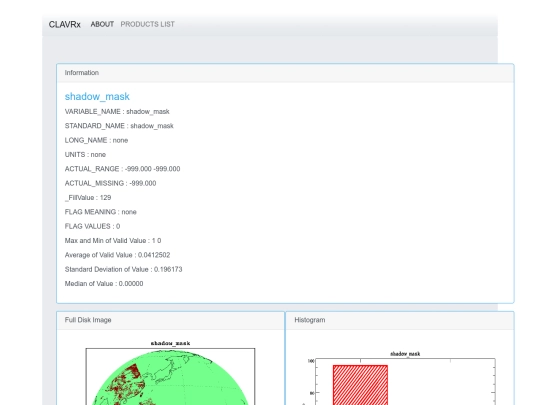Open the PRODUCTS LIST page
This screenshot has height=405, width=540.
(x=147, y=24)
